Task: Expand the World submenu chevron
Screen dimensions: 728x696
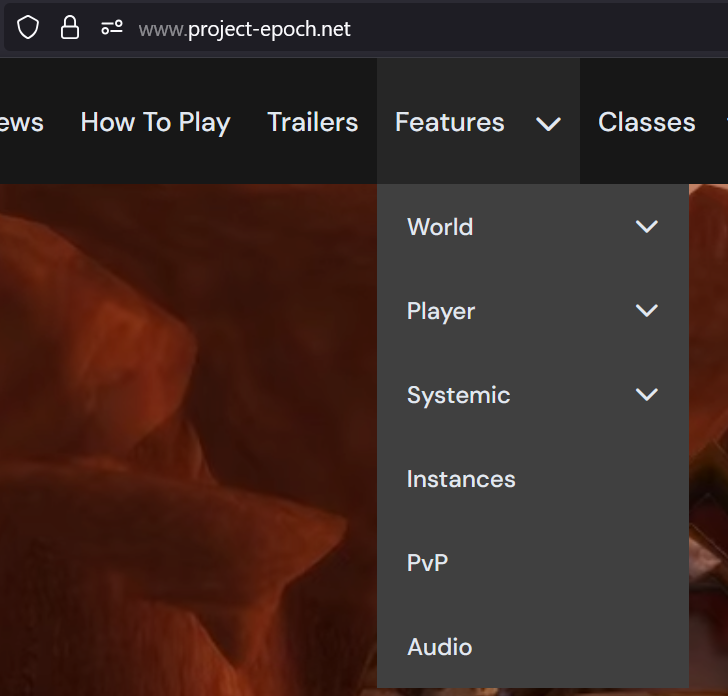Action: tap(646, 227)
